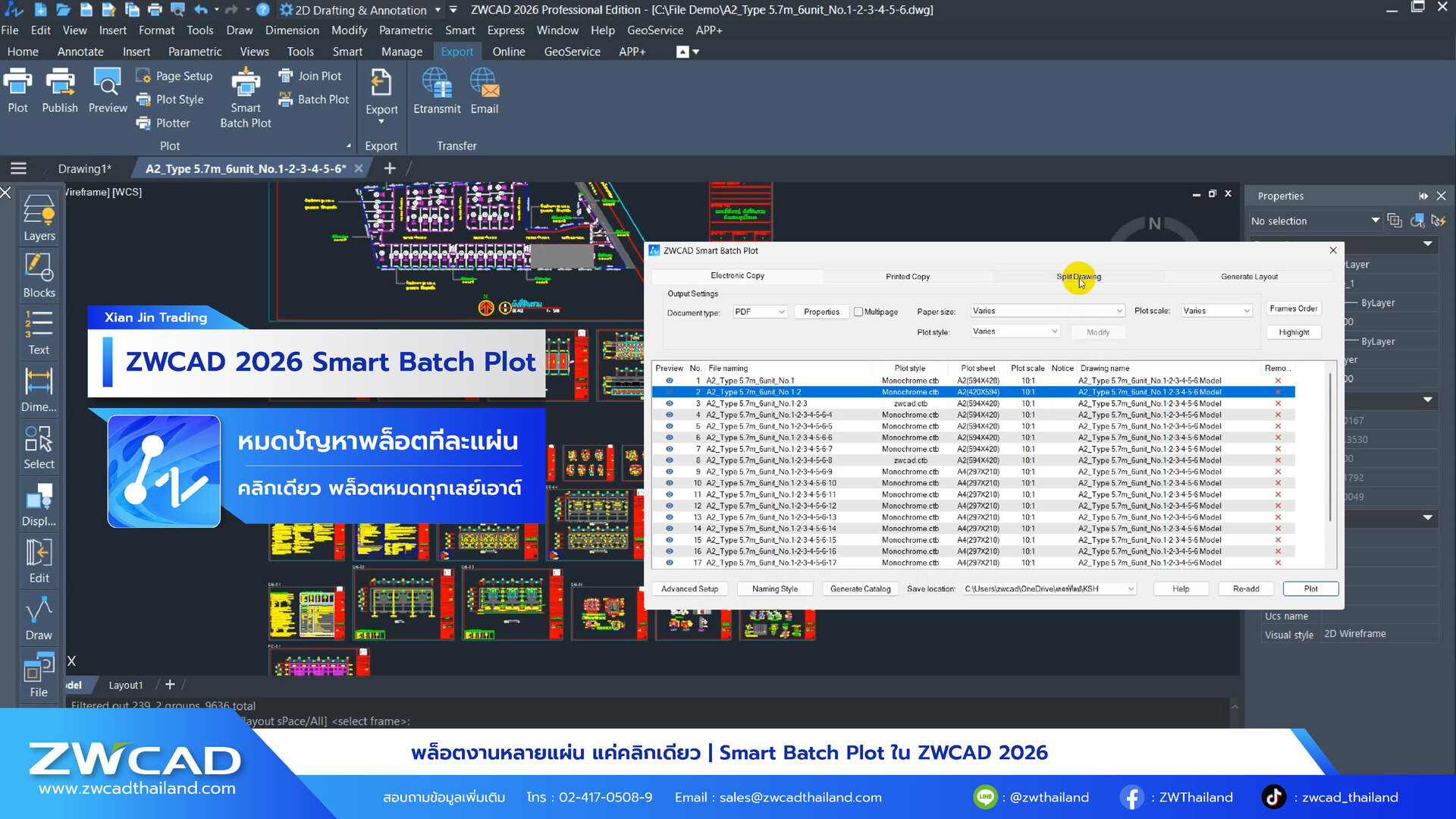The image size is (1456, 819).
Task: Switch to the Generate Layout tab
Action: [1249, 277]
